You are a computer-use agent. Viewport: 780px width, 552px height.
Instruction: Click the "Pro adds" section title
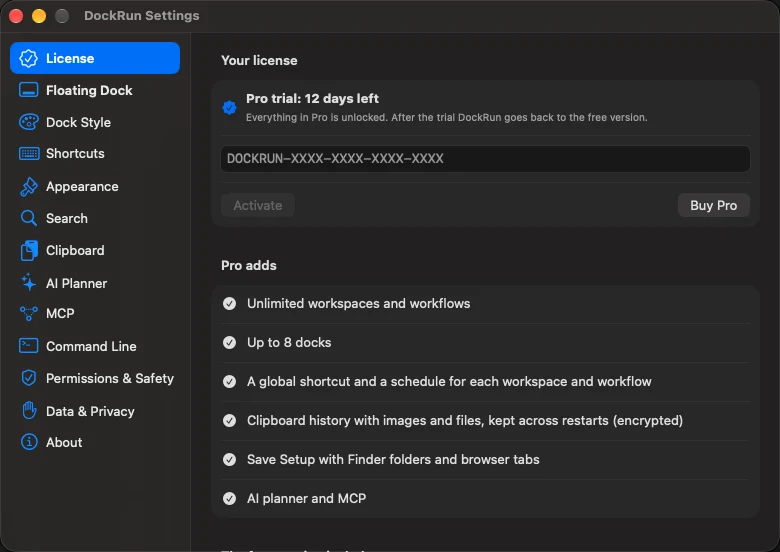(x=249, y=265)
